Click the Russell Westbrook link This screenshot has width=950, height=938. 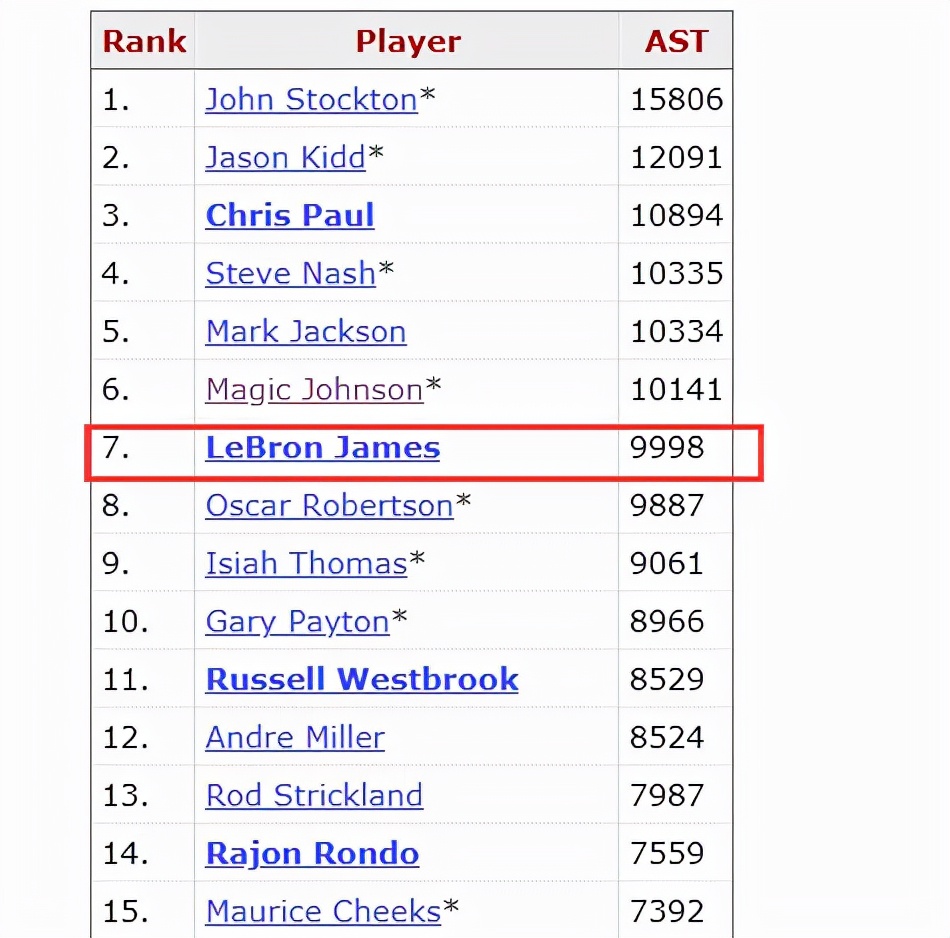tap(362, 679)
